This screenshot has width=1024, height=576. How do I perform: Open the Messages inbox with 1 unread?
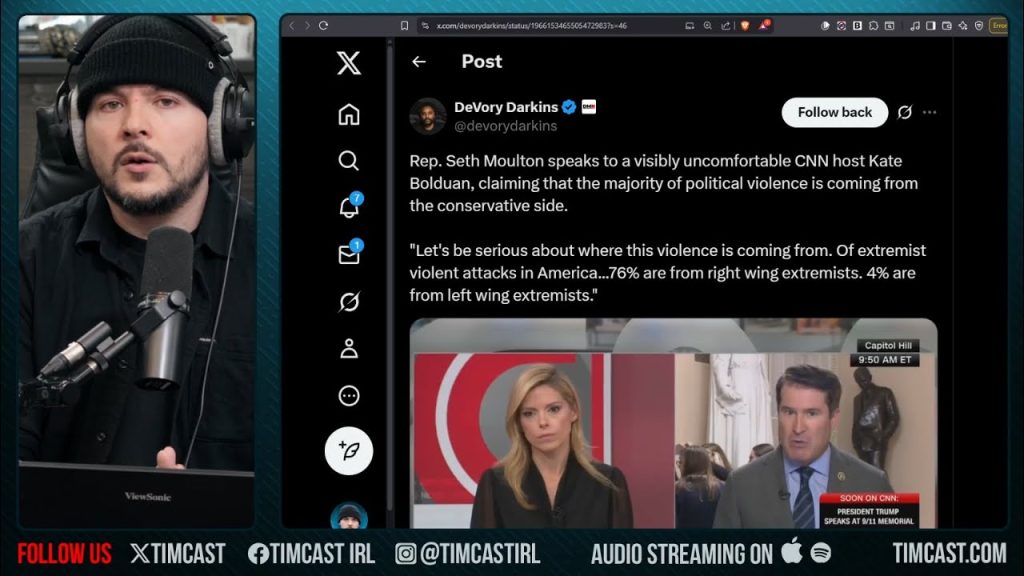pos(348,255)
